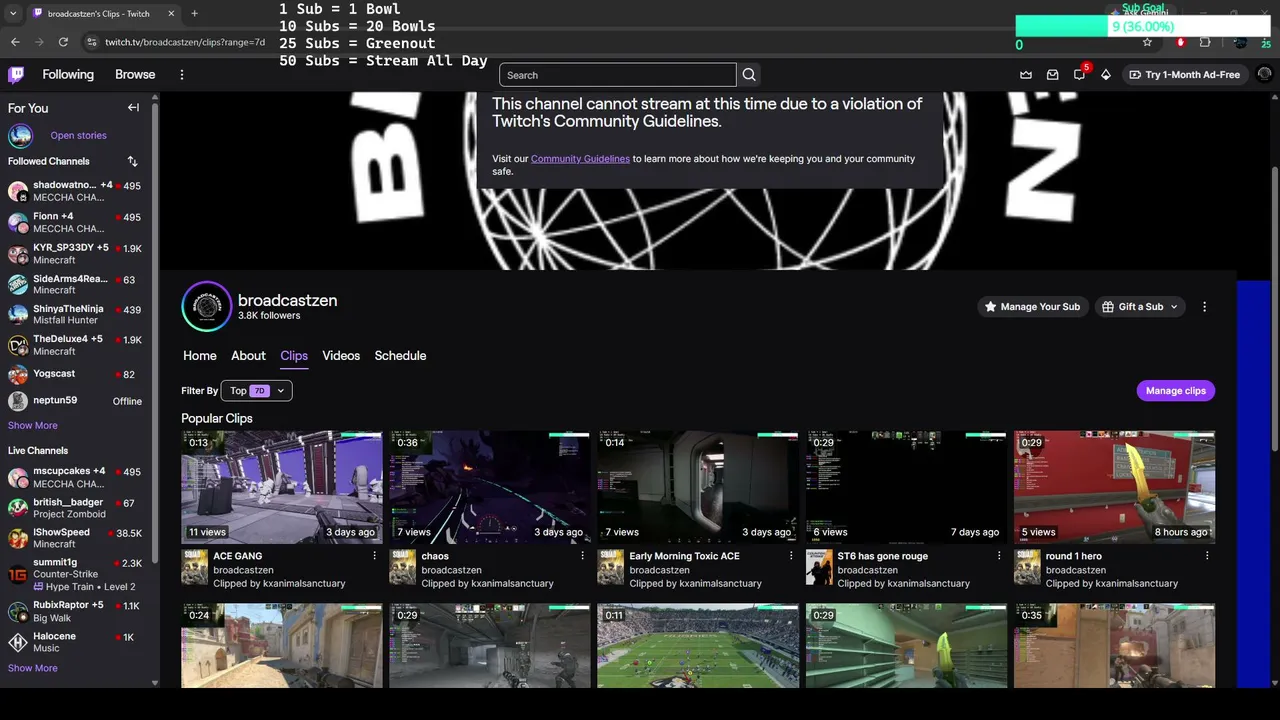Reload the page in browser
Image resolution: width=1280 pixels, height=720 pixels.
63,42
